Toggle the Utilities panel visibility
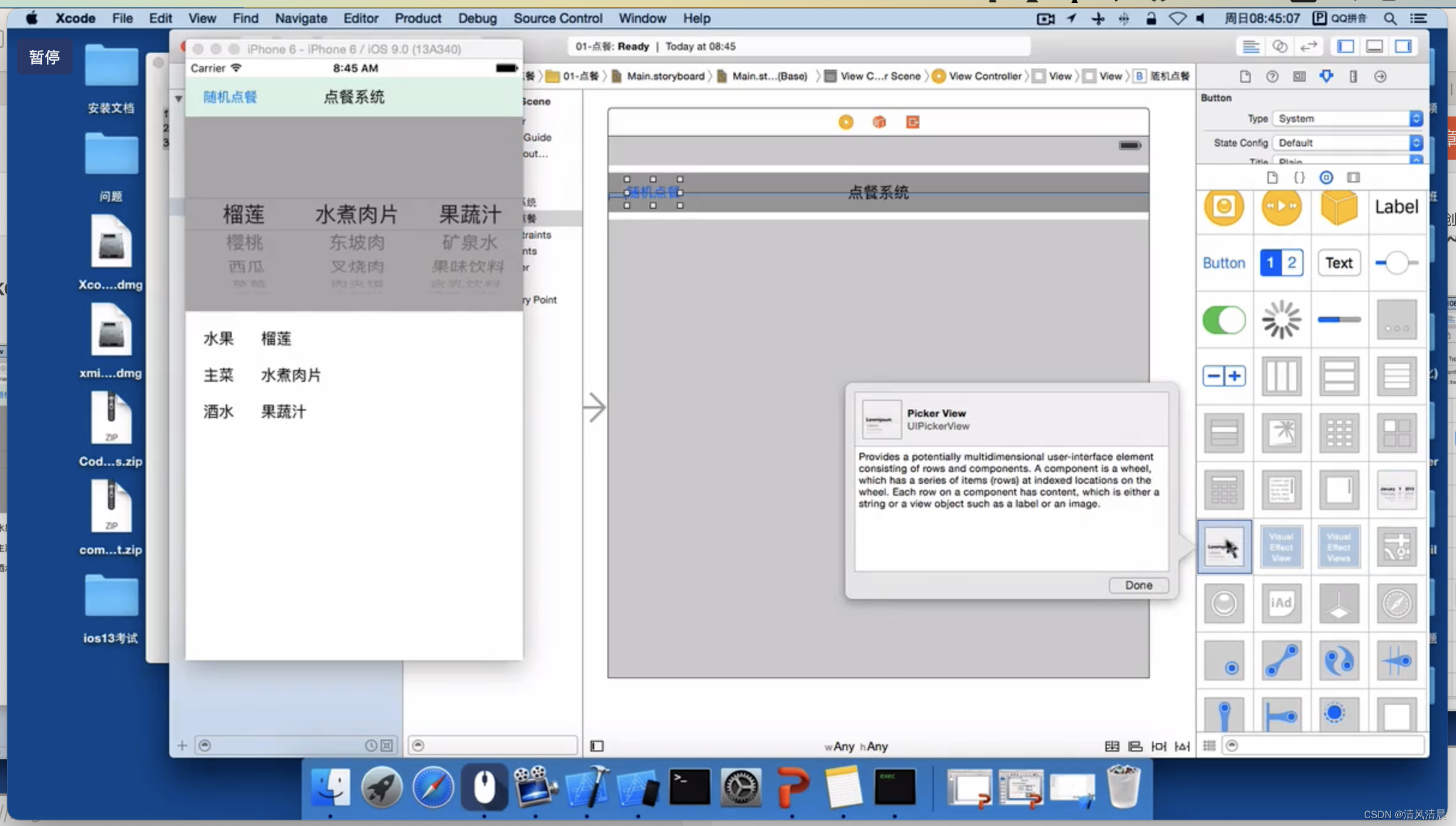Viewport: 1456px width, 826px height. [x=1403, y=46]
